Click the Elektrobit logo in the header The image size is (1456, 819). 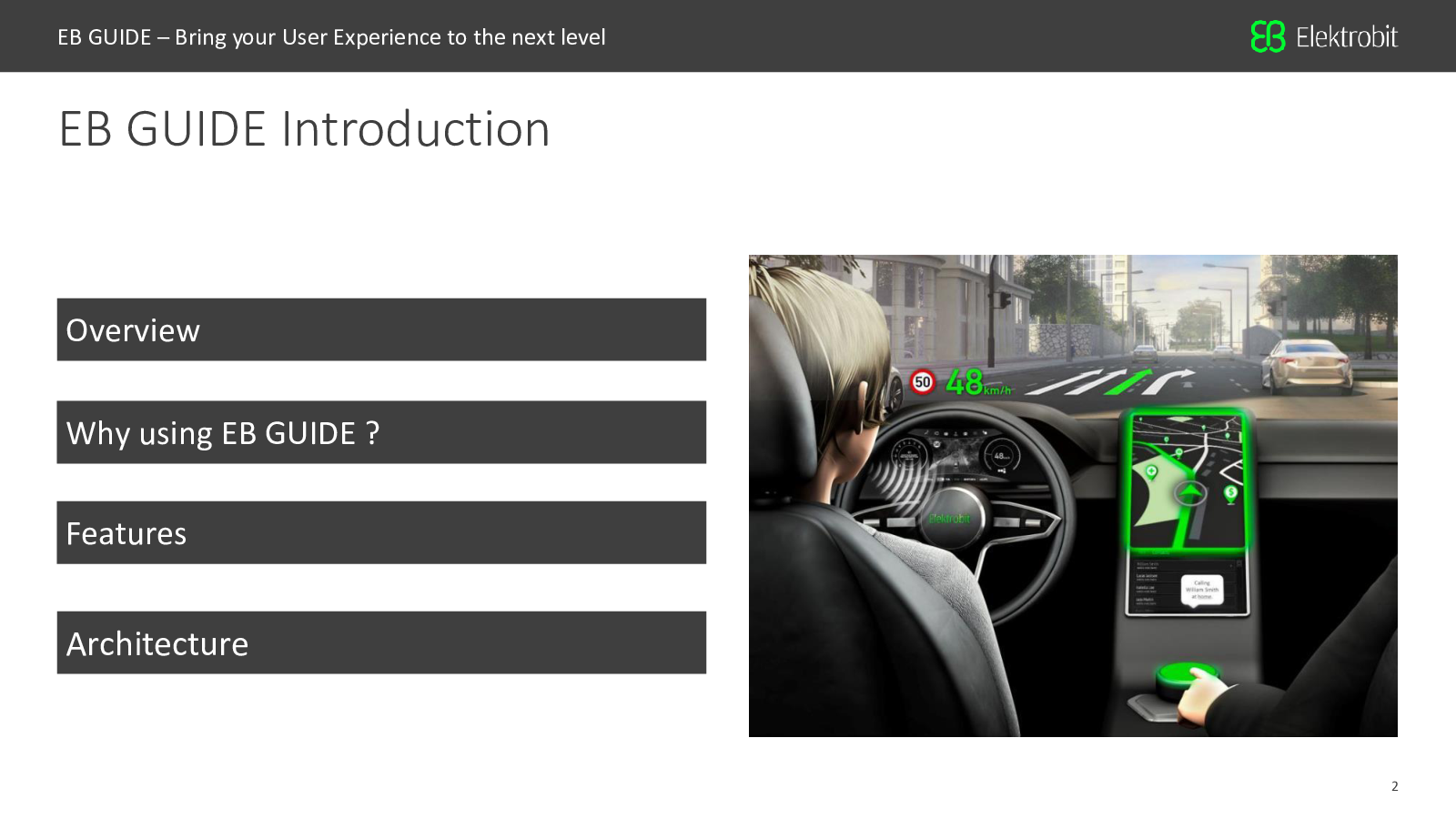1324,36
